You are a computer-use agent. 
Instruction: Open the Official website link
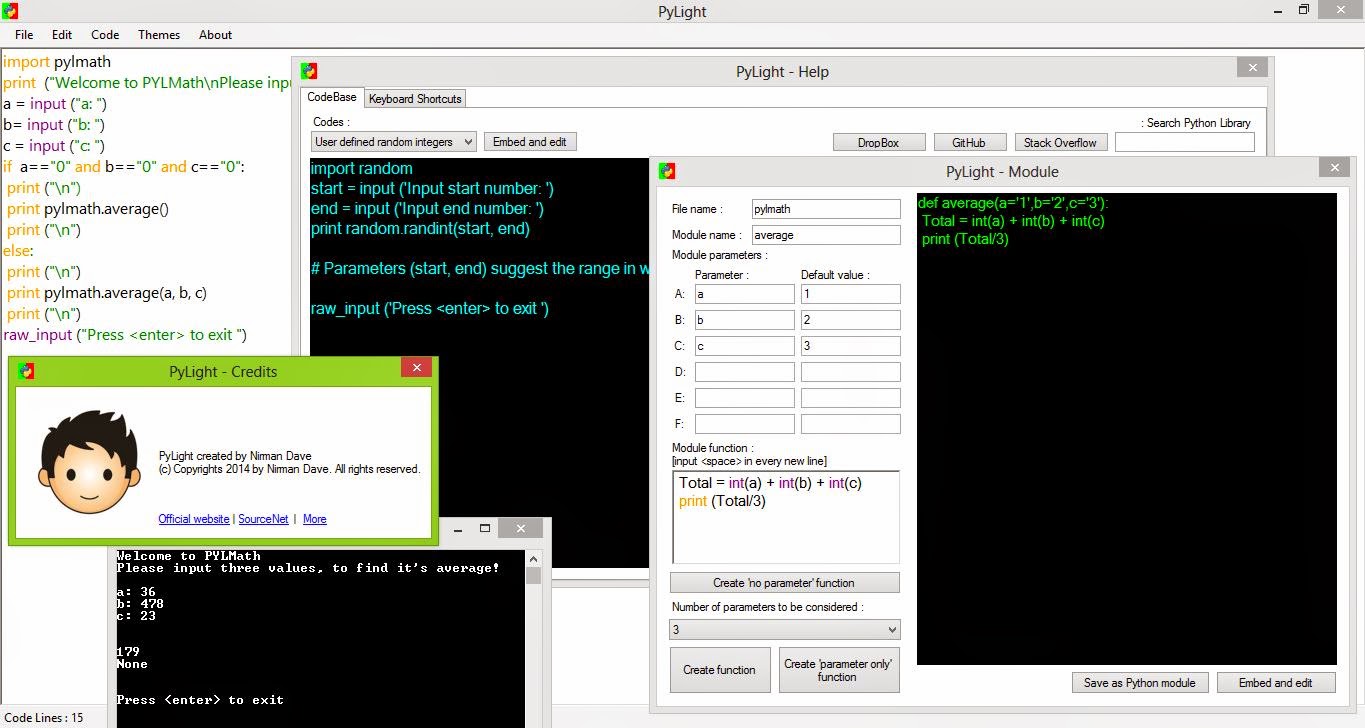193,519
